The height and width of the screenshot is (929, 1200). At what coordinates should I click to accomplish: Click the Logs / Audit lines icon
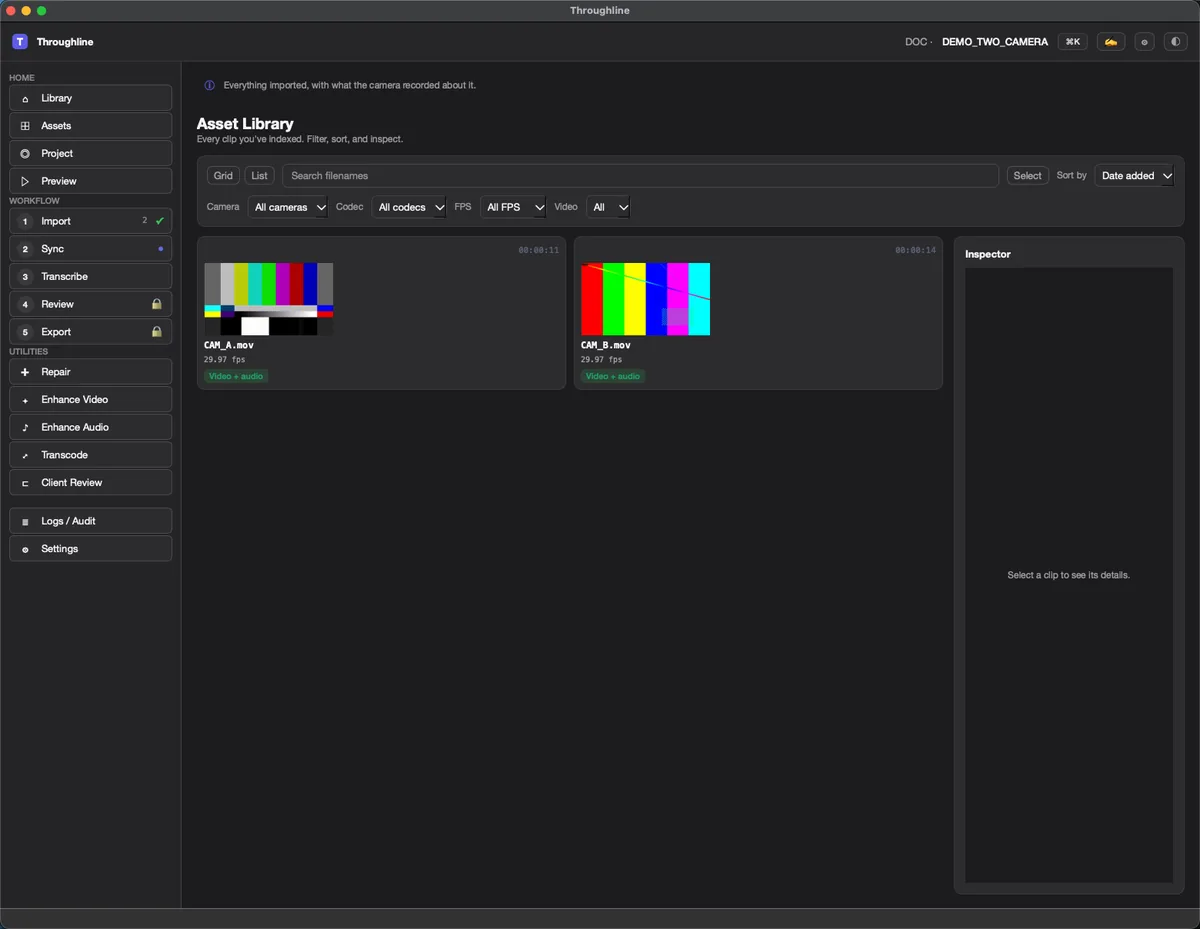coord(25,521)
